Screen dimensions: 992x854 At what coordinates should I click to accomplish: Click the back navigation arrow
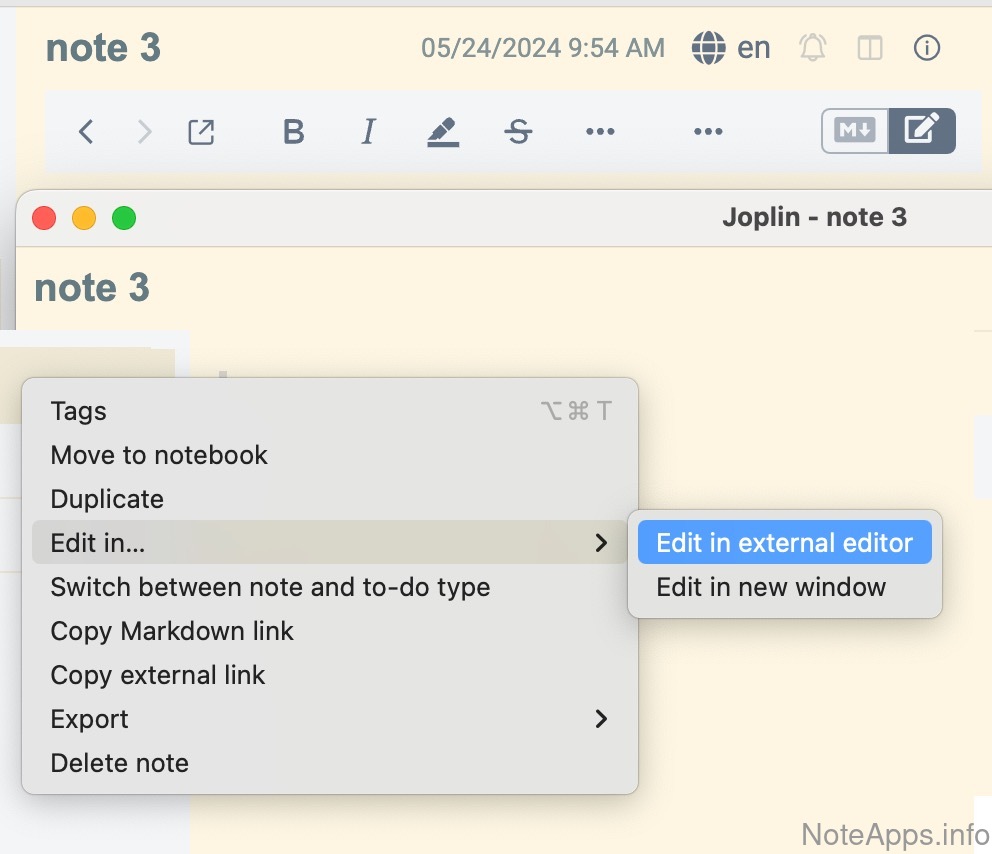coord(86,131)
